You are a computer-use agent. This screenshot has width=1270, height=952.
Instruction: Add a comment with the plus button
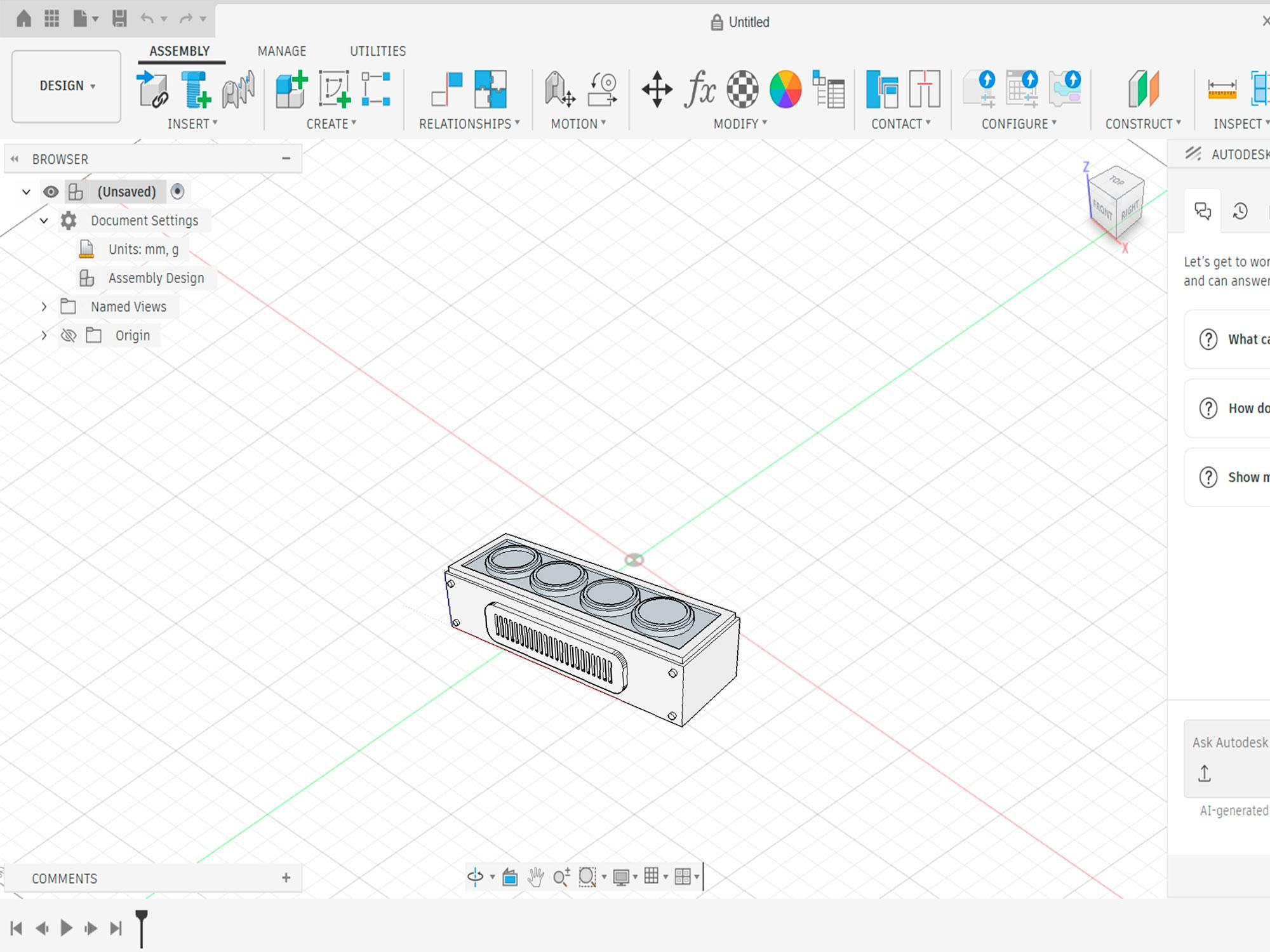click(286, 878)
